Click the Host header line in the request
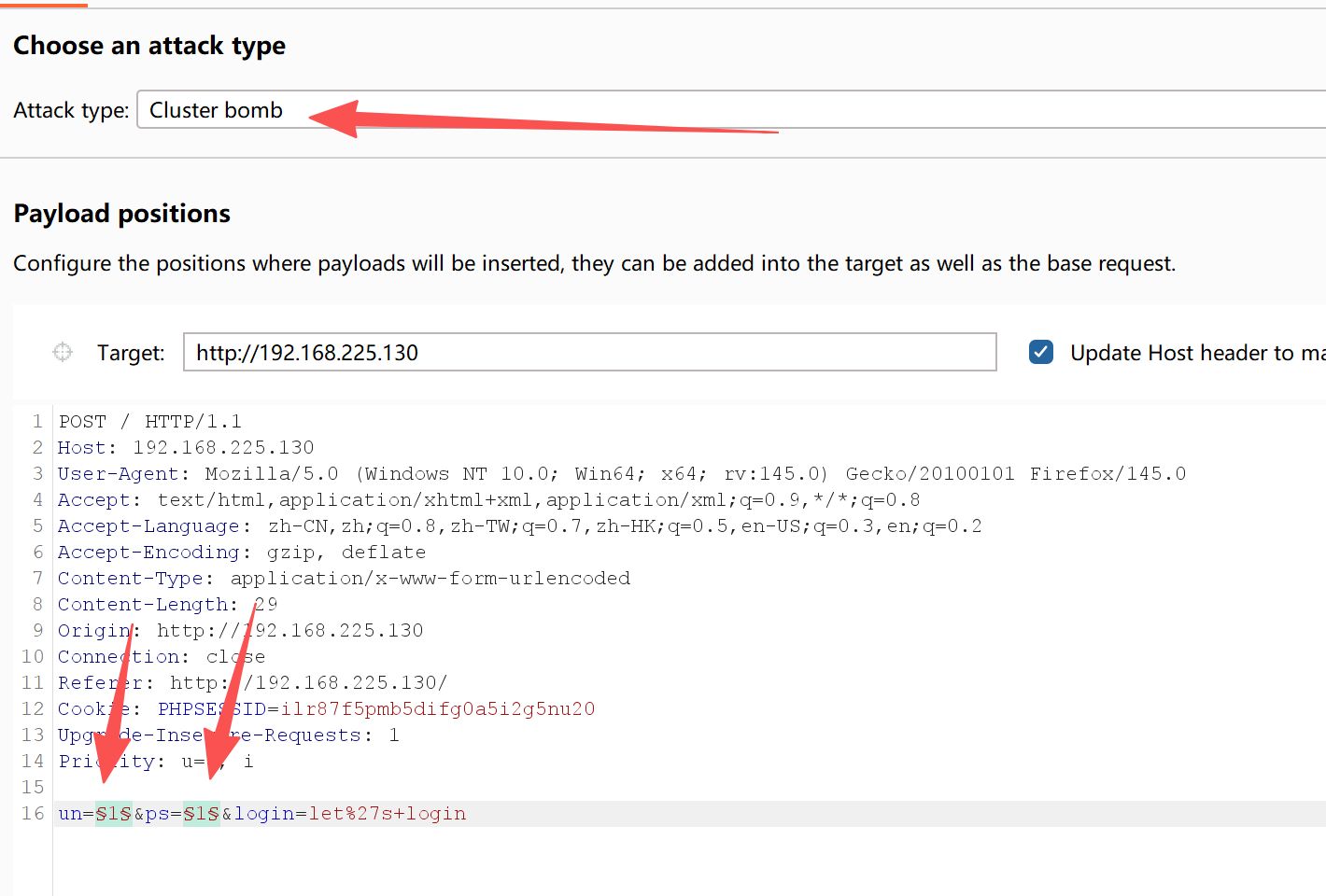1326x896 pixels. tap(185, 448)
